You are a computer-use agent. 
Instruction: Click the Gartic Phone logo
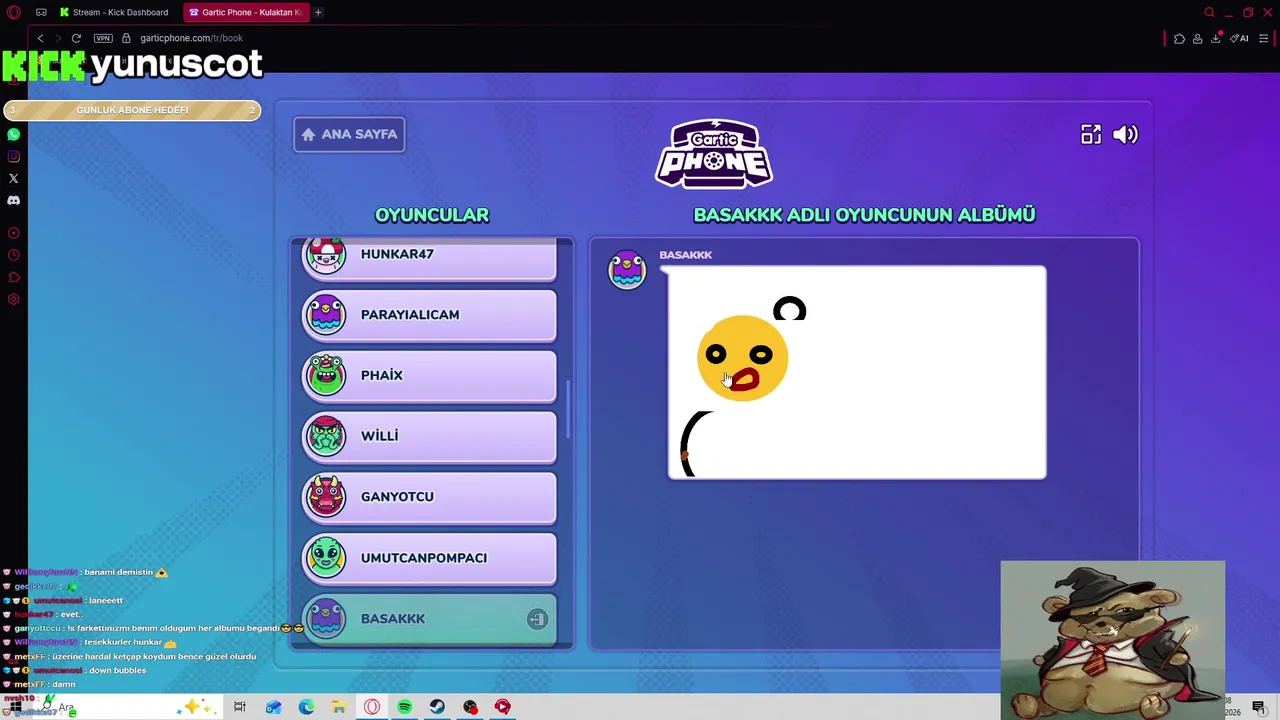point(714,153)
